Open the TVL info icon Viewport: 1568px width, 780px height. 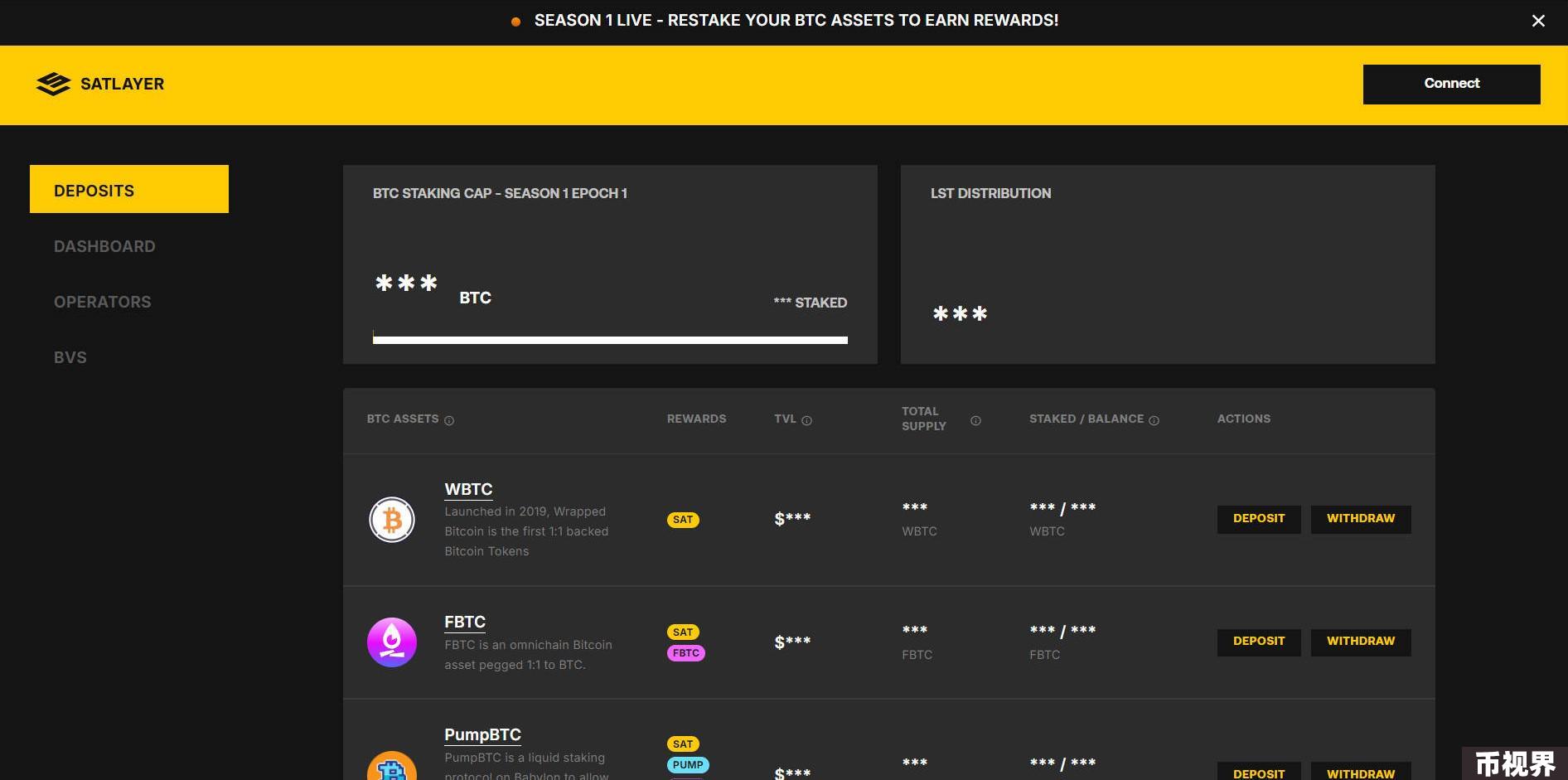coord(806,420)
